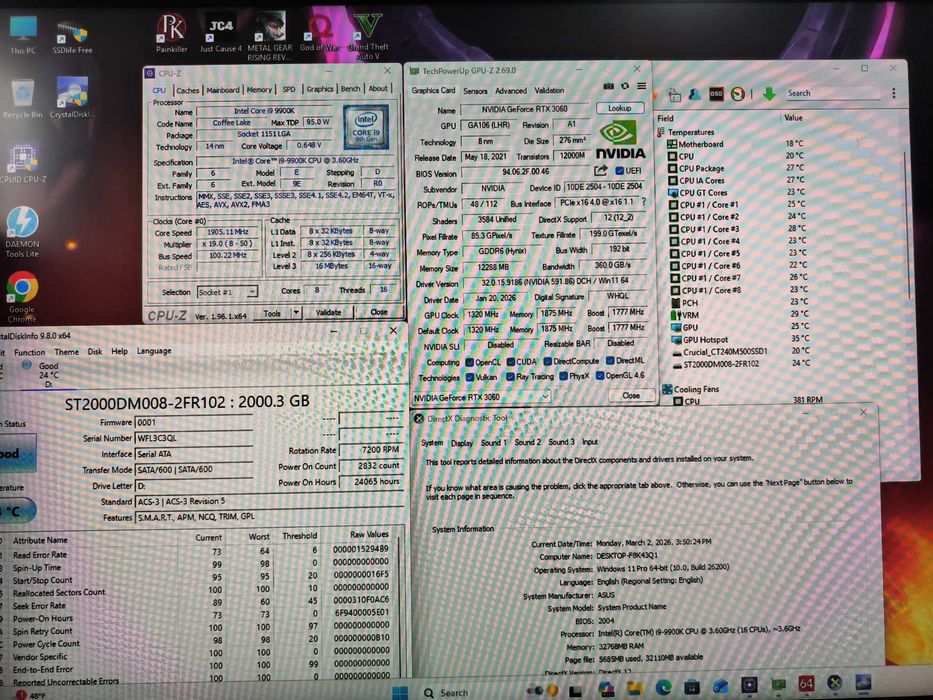Viewport: 933px width, 700px height.
Task: Open Theme menu in CrystalDiskInfo
Action: 66,351
